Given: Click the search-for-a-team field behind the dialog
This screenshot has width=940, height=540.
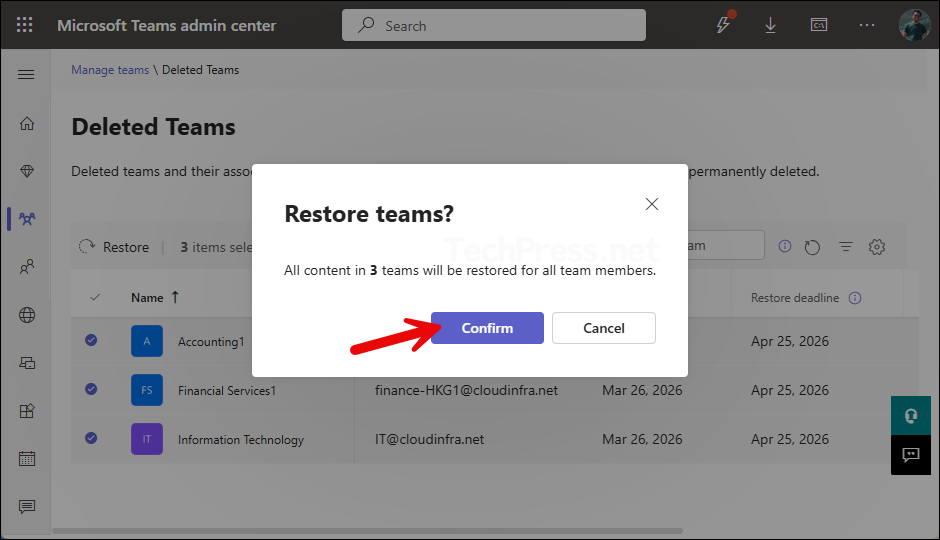Looking at the screenshot, I should [726, 246].
